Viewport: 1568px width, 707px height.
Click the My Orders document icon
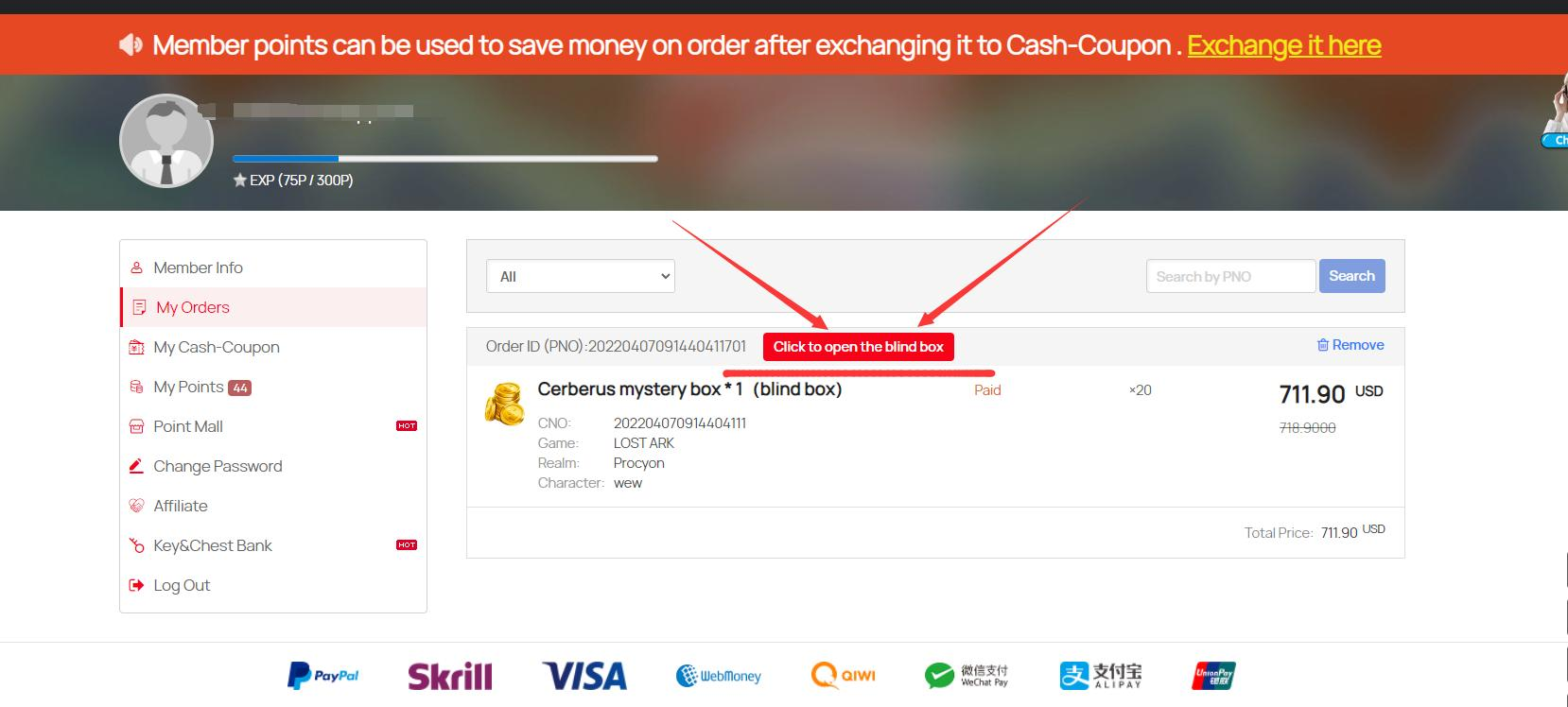tap(139, 307)
